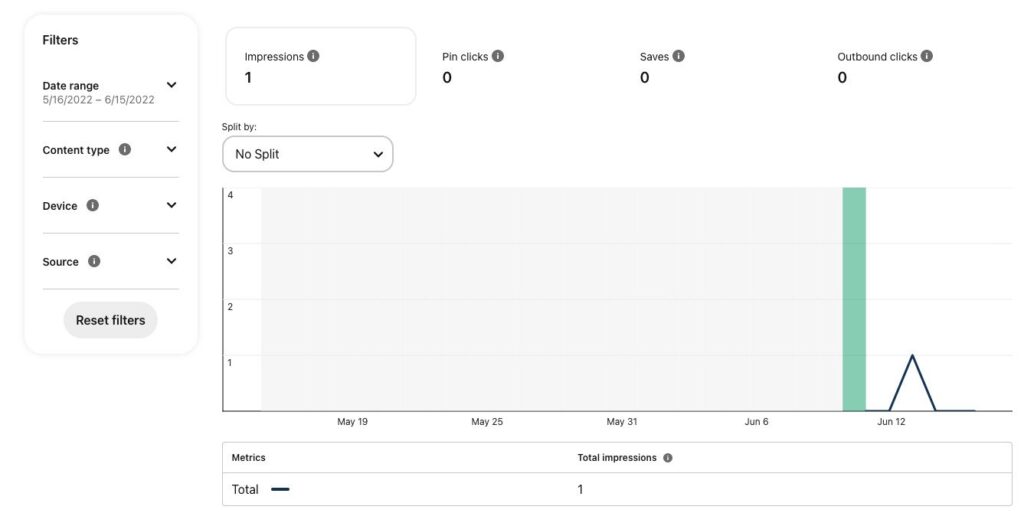Click the info icon beside Content type
Screen dimensions: 1024x513
(x=125, y=150)
